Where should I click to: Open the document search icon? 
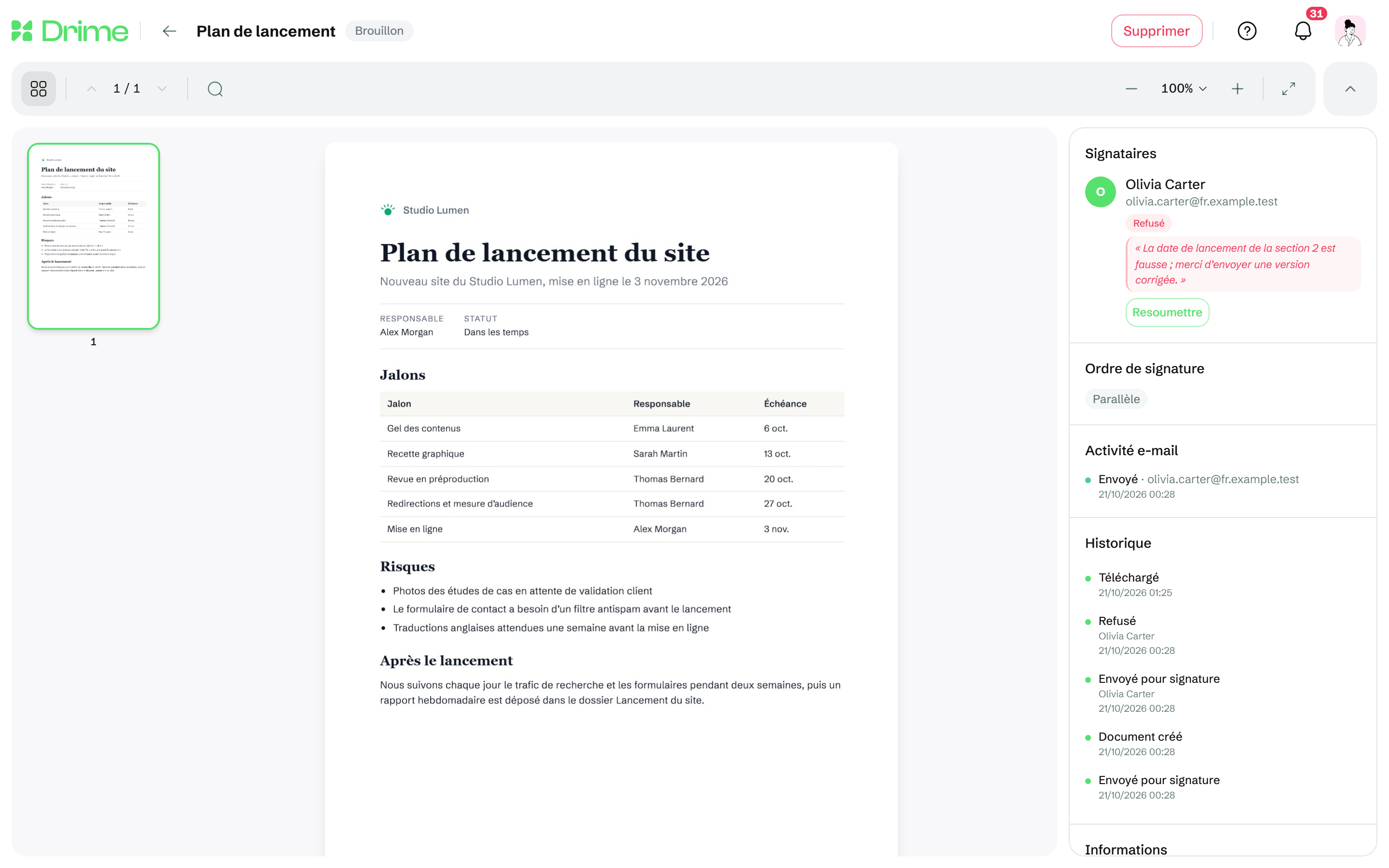(x=215, y=88)
